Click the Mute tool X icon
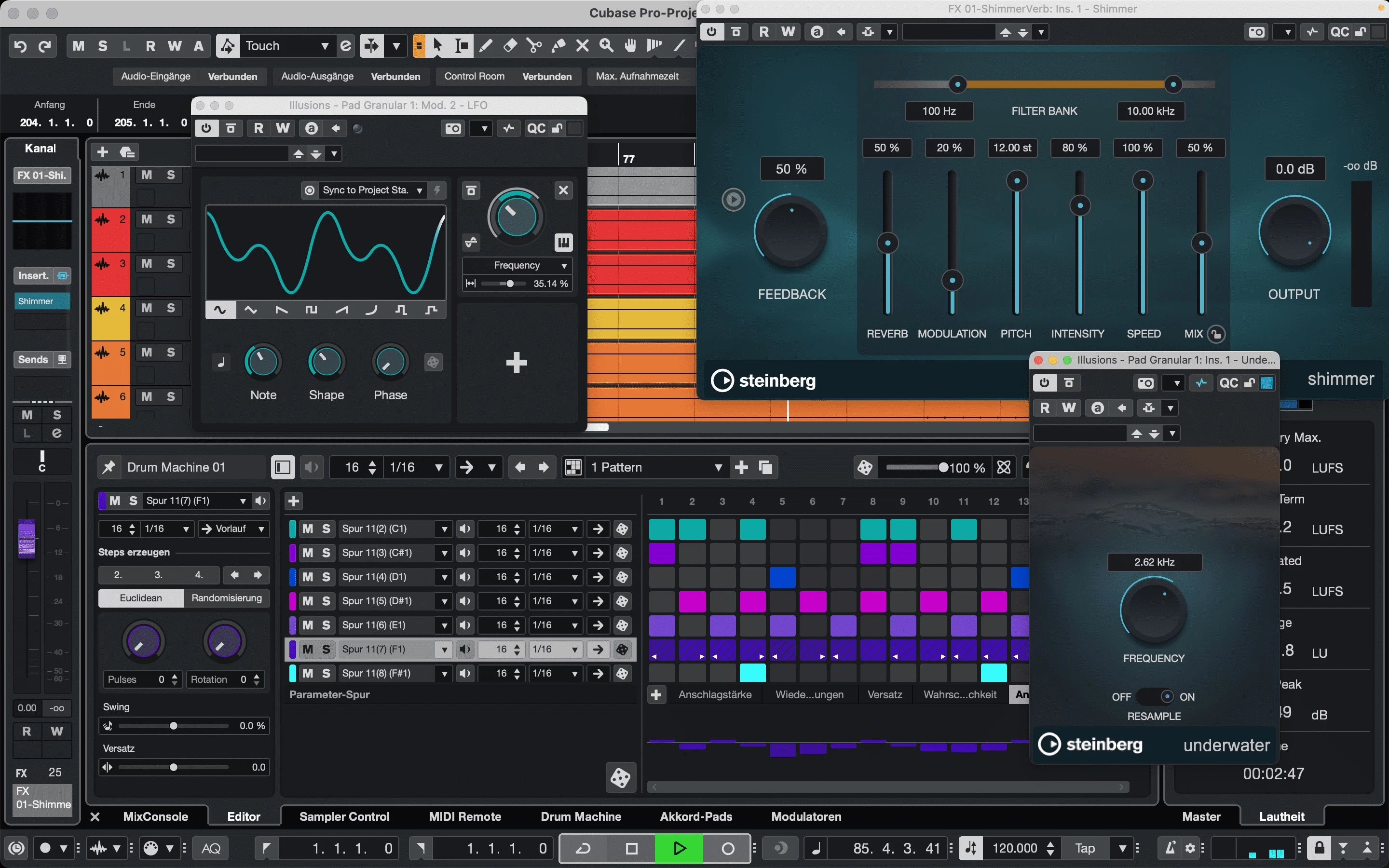Image resolution: width=1389 pixels, height=868 pixels. [582, 46]
